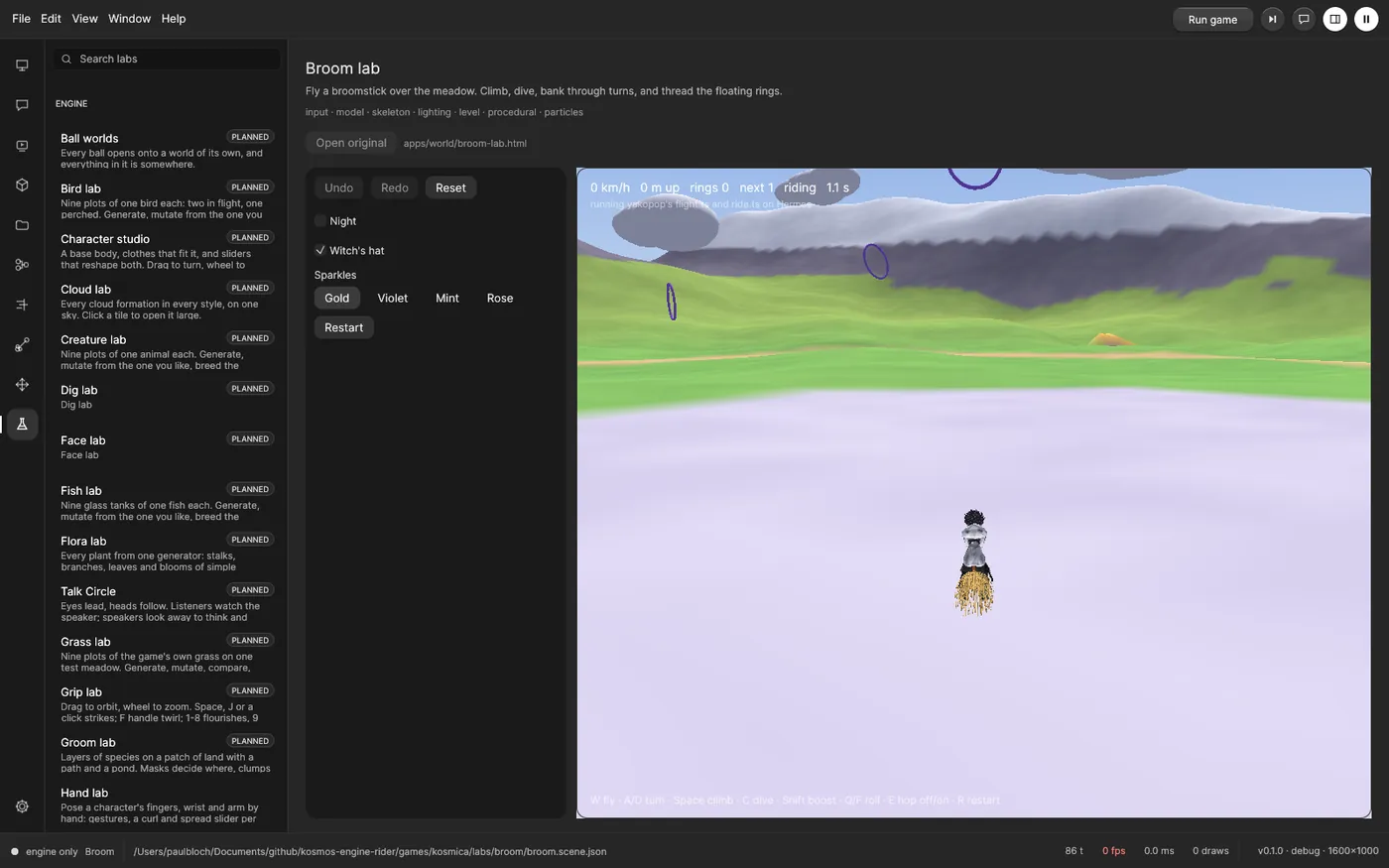Toggle the split panel layout icon
The width and height of the screenshot is (1389, 868).
(1335, 19)
